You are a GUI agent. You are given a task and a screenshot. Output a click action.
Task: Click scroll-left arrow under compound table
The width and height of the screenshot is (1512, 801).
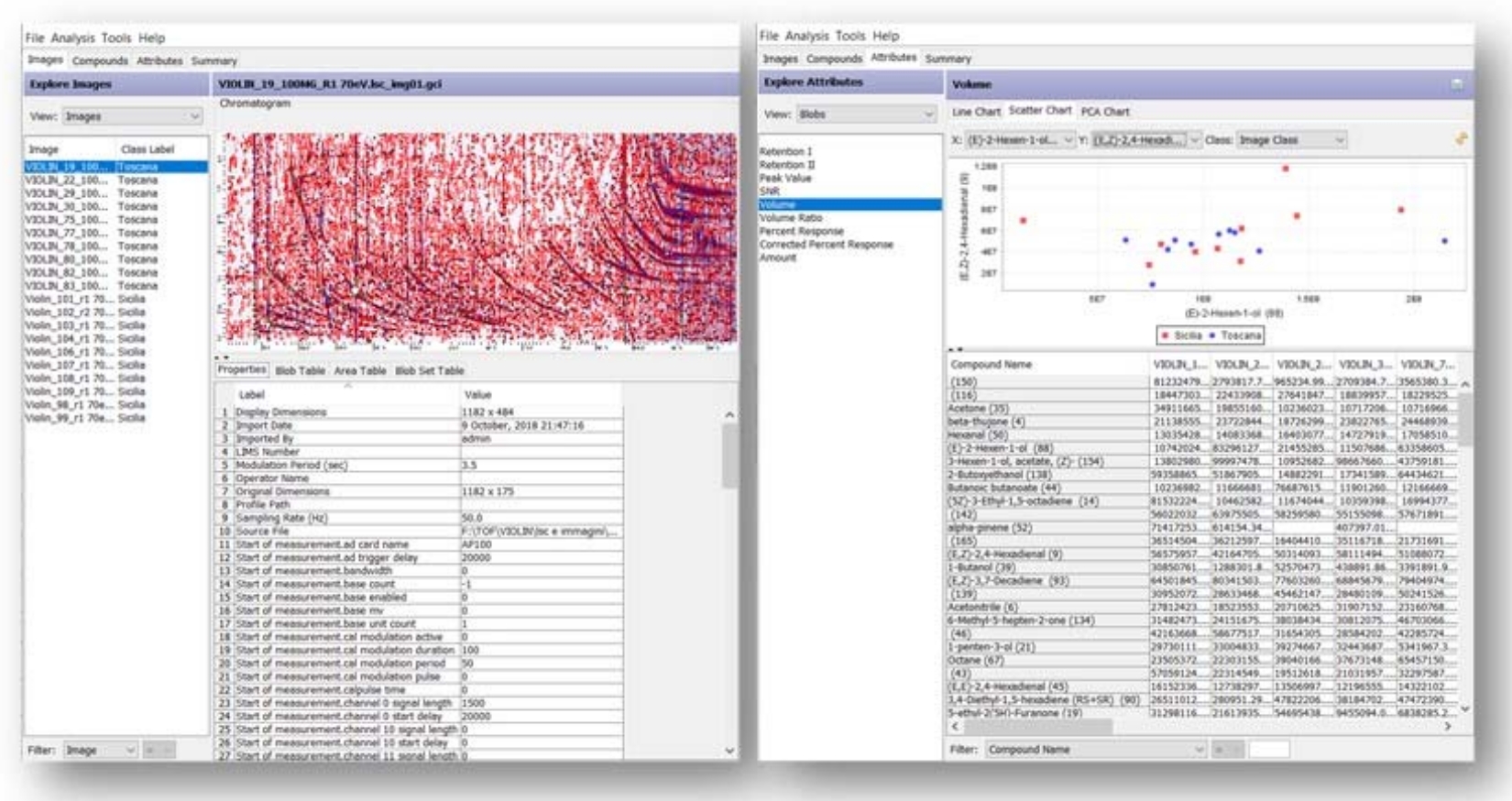coord(955,726)
